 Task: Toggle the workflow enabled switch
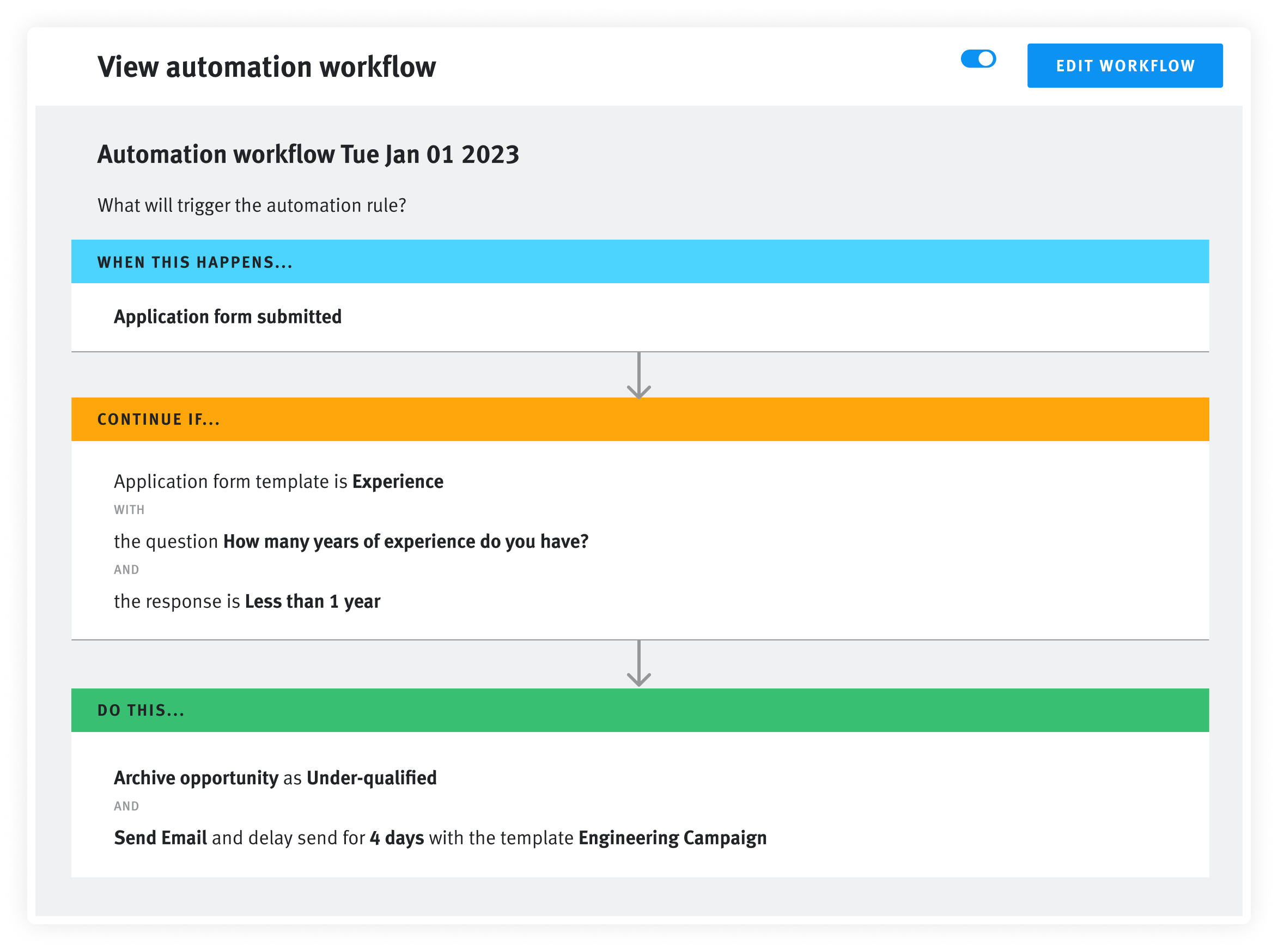(x=978, y=59)
